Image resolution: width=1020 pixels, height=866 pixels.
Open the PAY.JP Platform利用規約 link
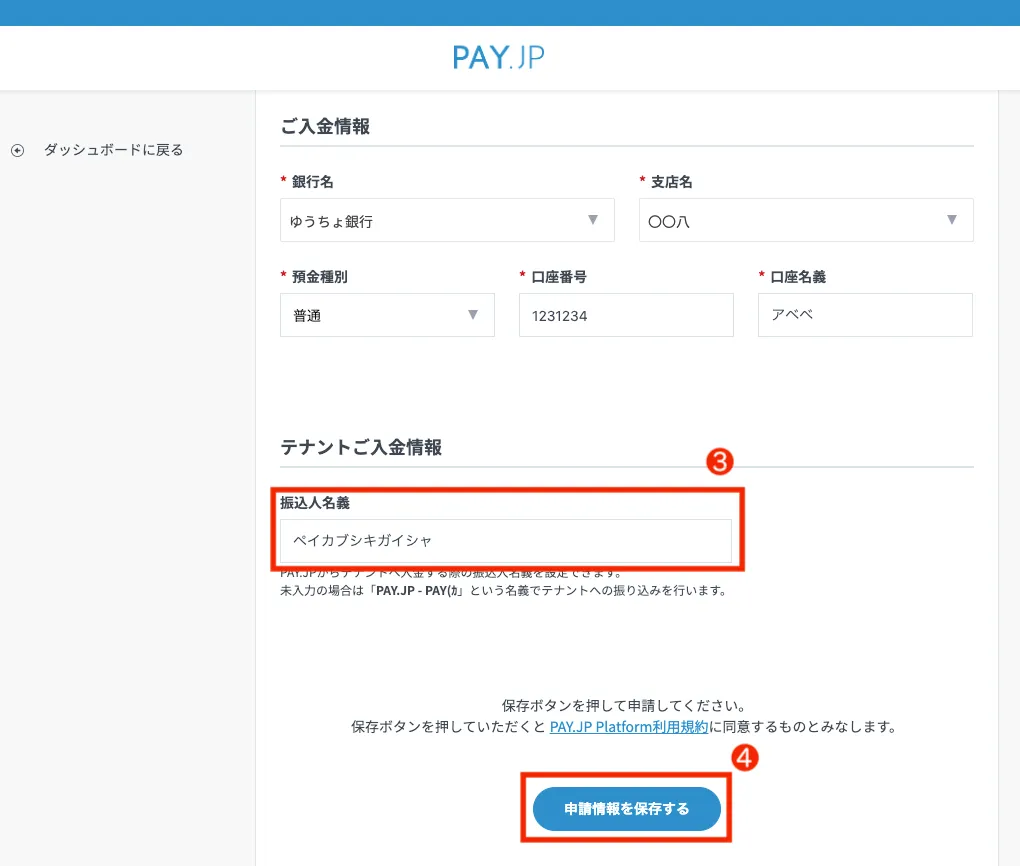[x=628, y=727]
